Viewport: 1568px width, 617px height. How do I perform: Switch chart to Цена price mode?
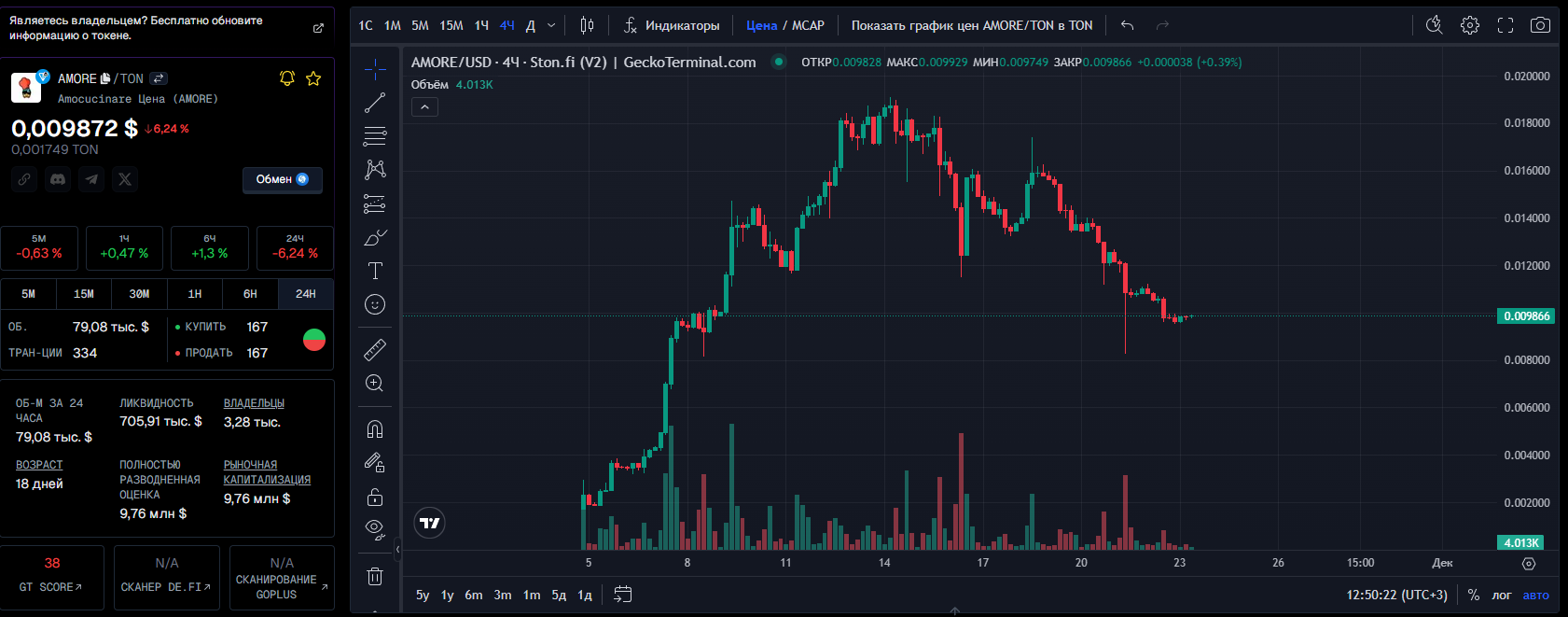coord(761,25)
